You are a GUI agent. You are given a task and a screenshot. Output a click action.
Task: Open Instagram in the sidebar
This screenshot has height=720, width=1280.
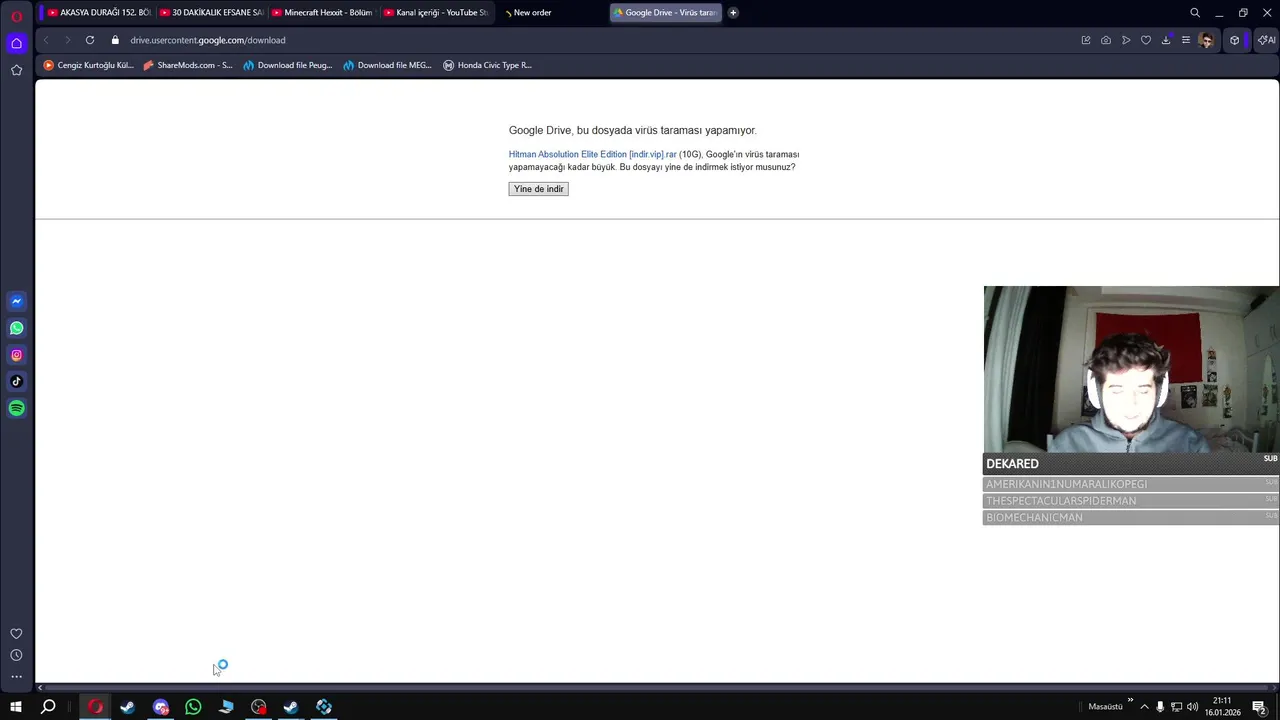16,355
